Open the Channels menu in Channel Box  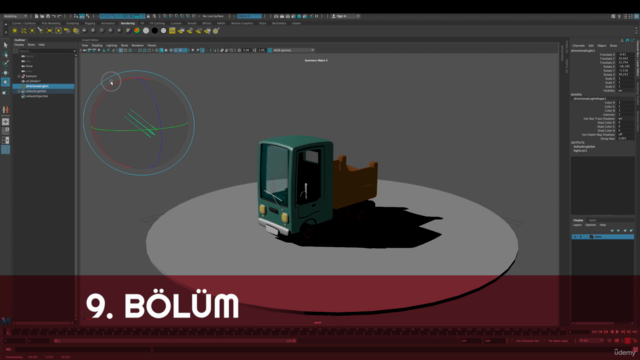coord(578,46)
